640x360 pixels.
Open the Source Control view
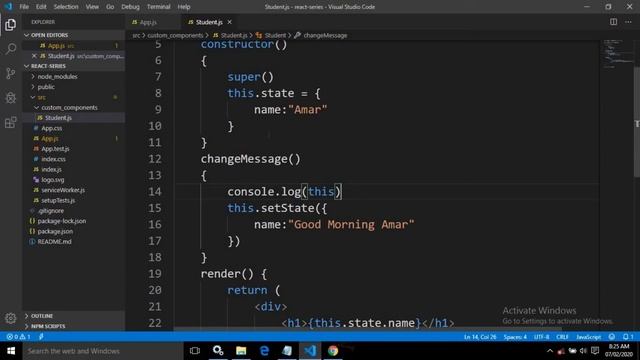(11, 73)
